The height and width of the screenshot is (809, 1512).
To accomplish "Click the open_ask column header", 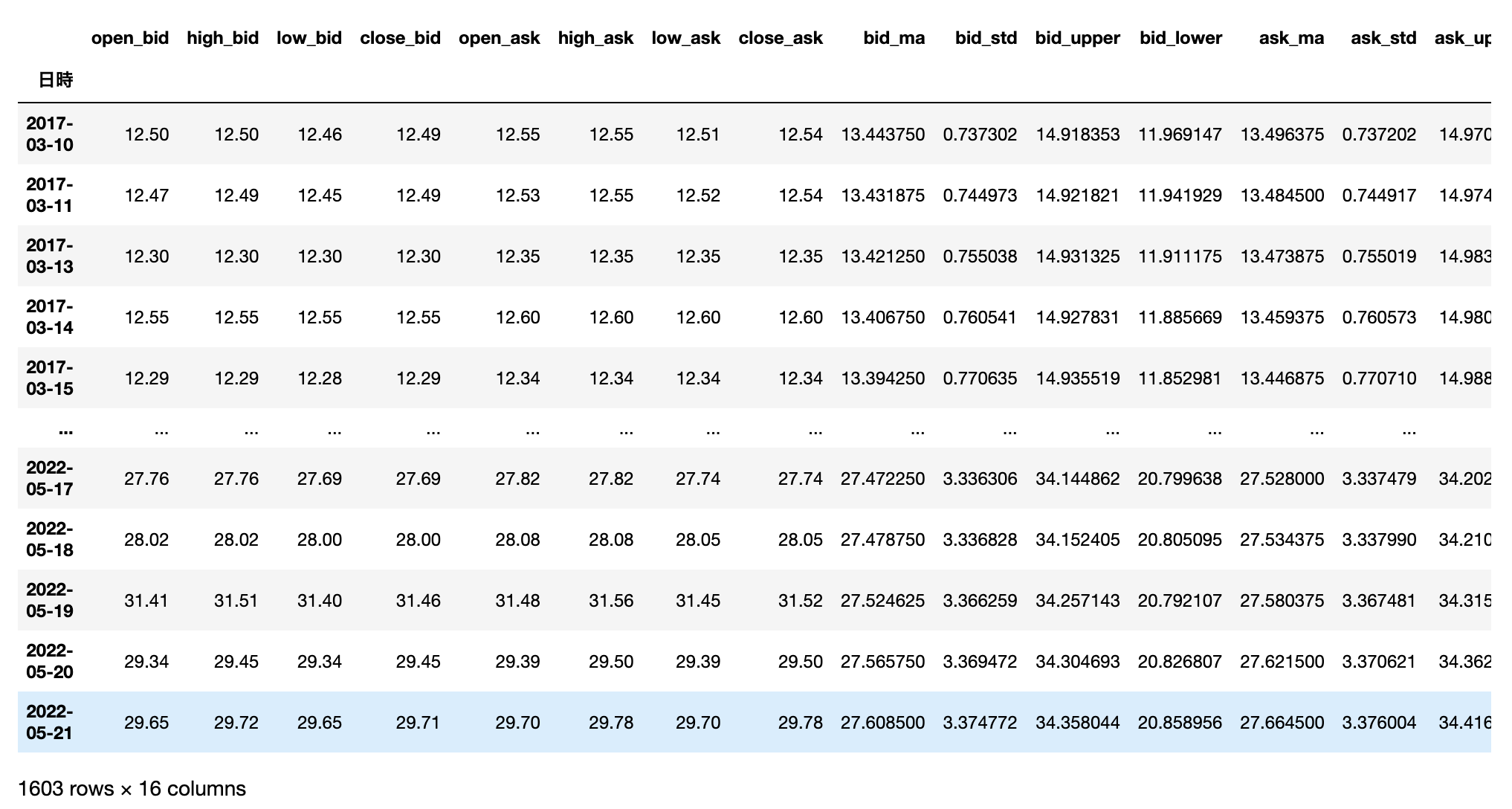I will click(499, 38).
